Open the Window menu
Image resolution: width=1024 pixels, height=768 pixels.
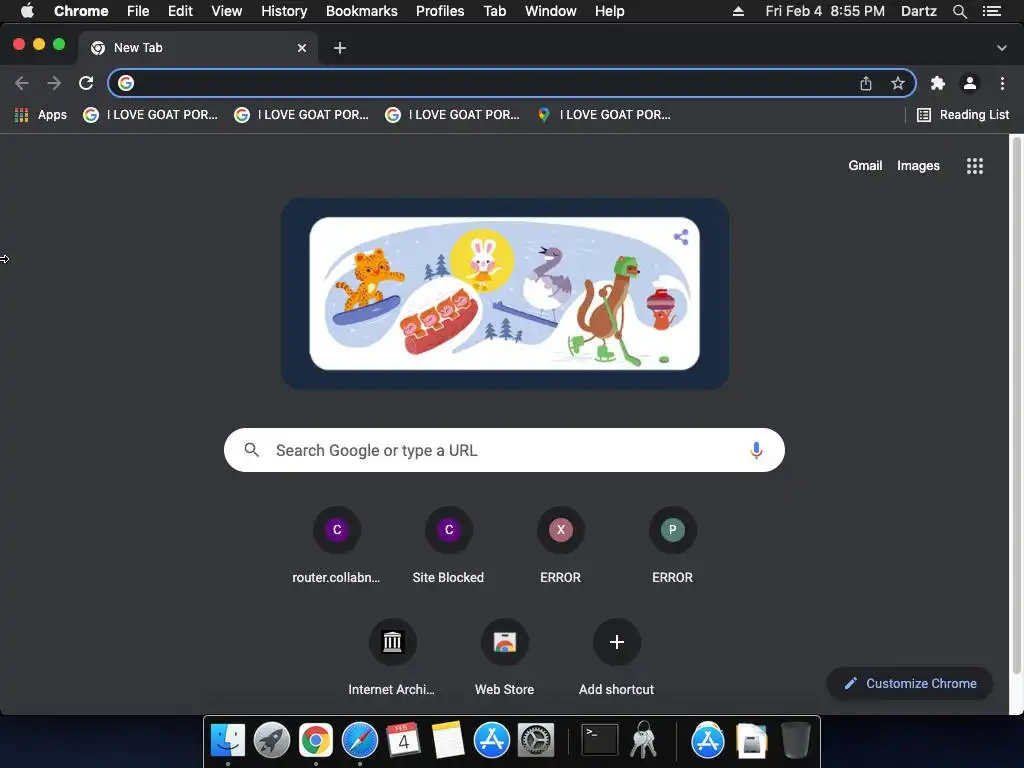click(551, 11)
